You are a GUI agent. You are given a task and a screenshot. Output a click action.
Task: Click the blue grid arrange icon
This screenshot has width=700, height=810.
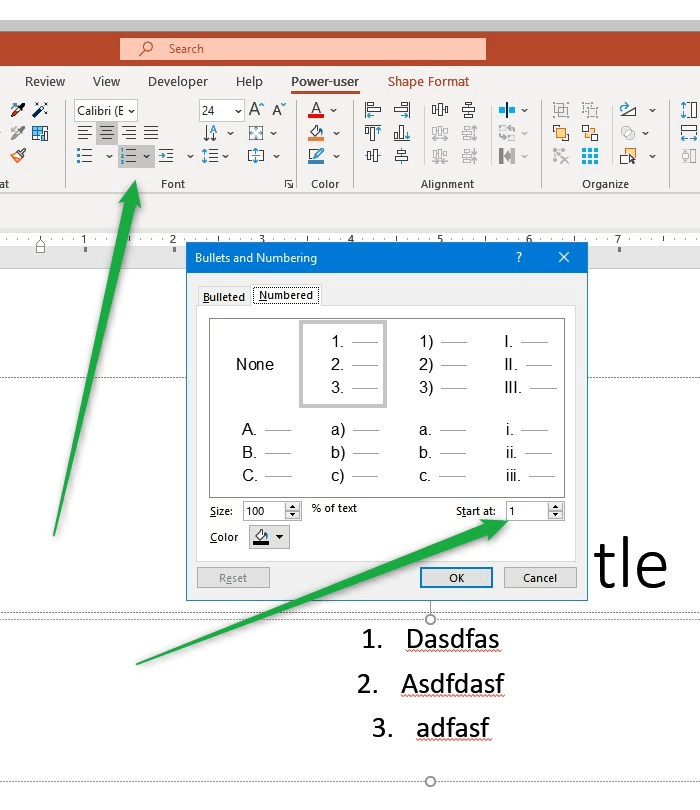589,155
